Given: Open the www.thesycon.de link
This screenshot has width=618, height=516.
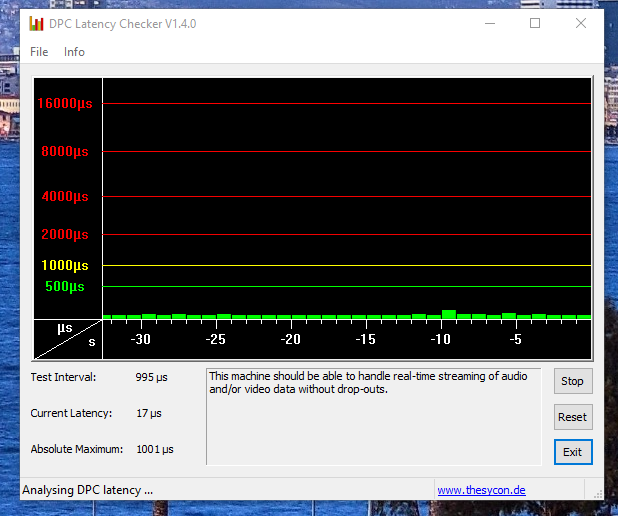Looking at the screenshot, I should point(481,490).
